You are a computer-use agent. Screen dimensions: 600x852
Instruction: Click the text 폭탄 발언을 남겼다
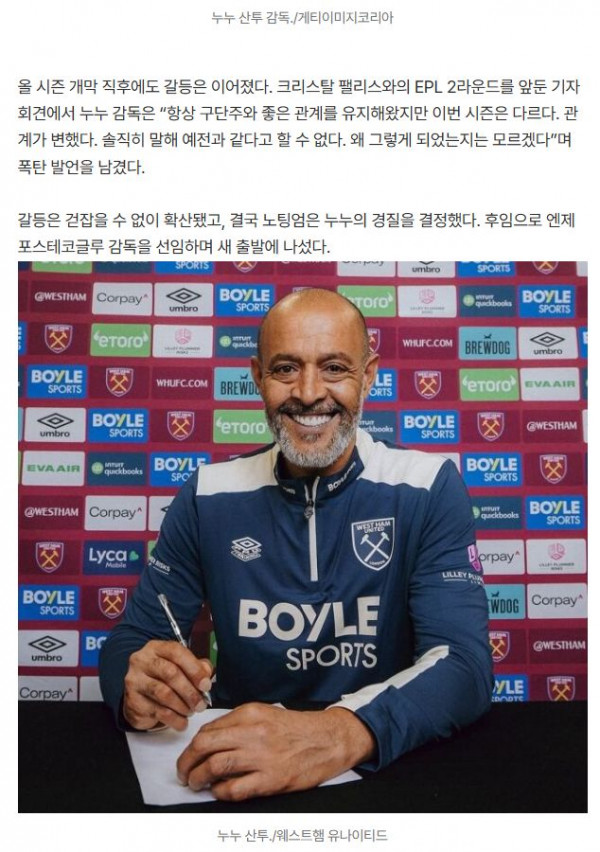[82, 167]
